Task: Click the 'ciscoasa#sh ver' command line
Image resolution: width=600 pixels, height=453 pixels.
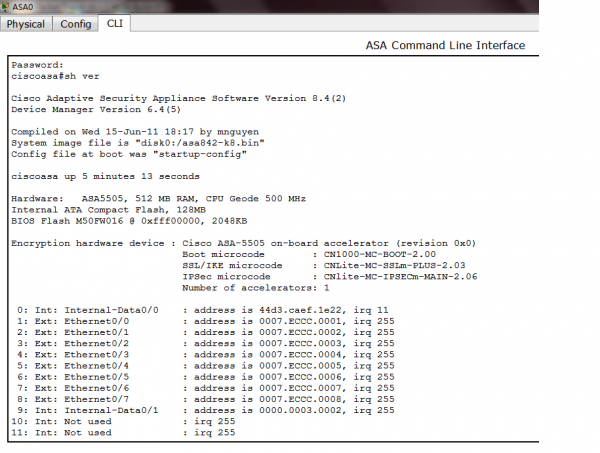Action: (55, 76)
